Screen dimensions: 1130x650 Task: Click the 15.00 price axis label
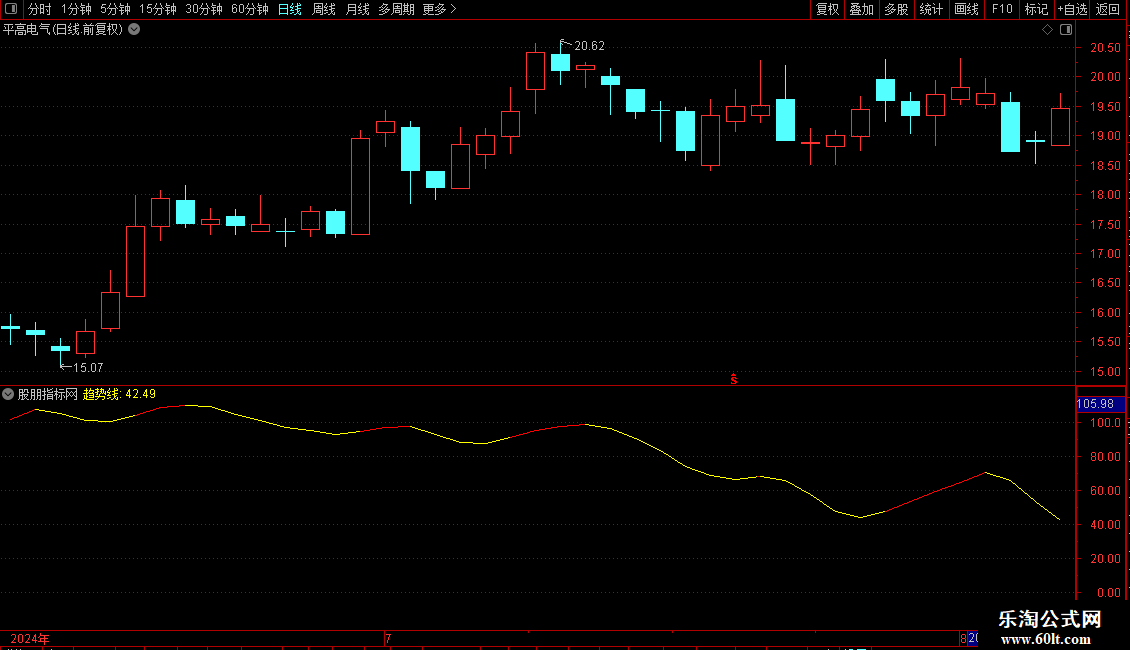point(1105,372)
